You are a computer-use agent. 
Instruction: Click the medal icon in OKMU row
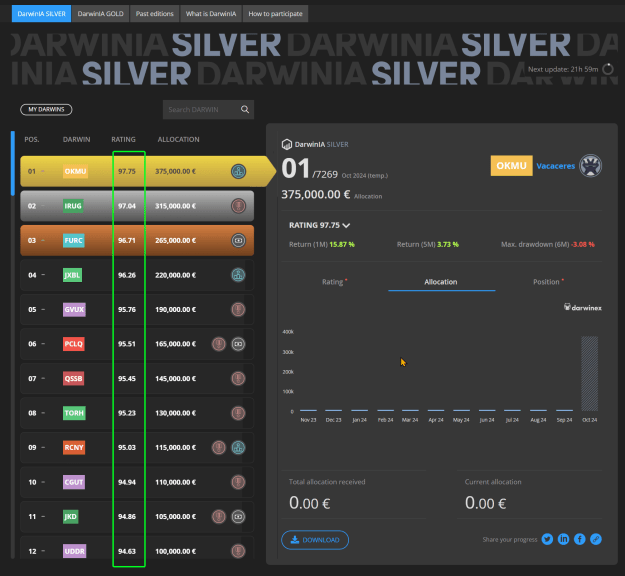coord(238,171)
